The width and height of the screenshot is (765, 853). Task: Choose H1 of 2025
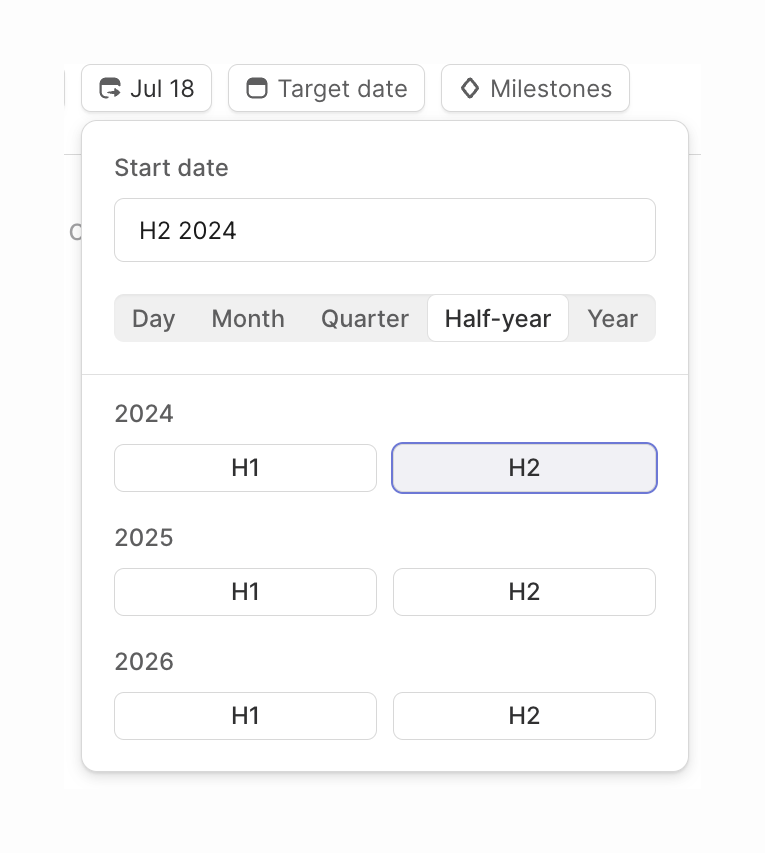click(x=245, y=591)
